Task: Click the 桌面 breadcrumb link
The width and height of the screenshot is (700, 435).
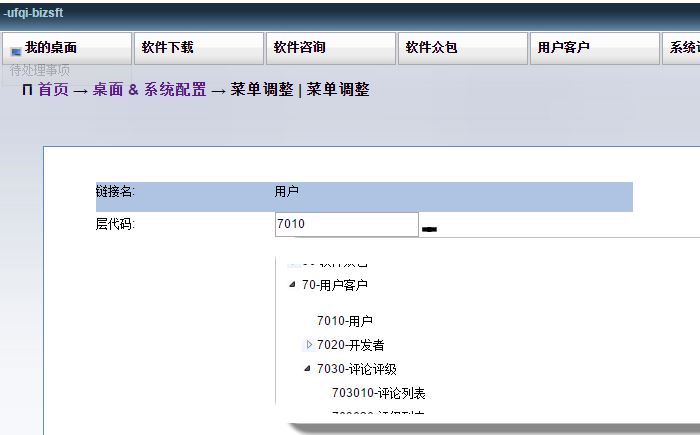Action: [108, 90]
